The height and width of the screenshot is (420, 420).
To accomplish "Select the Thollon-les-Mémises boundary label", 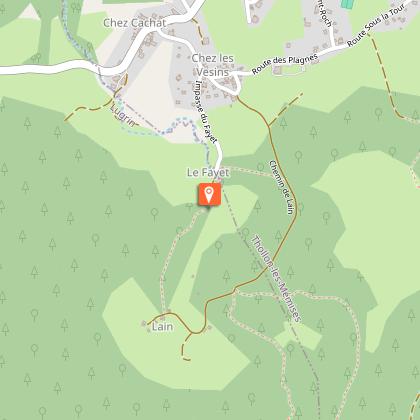I will [x=276, y=279].
